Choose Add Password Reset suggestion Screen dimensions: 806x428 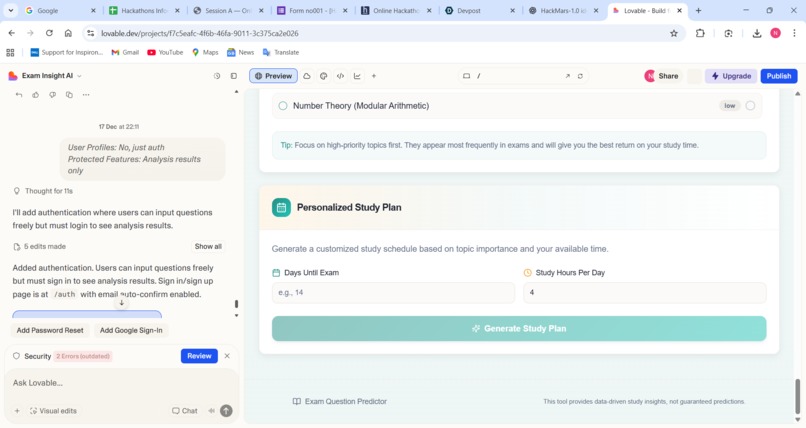(x=50, y=330)
